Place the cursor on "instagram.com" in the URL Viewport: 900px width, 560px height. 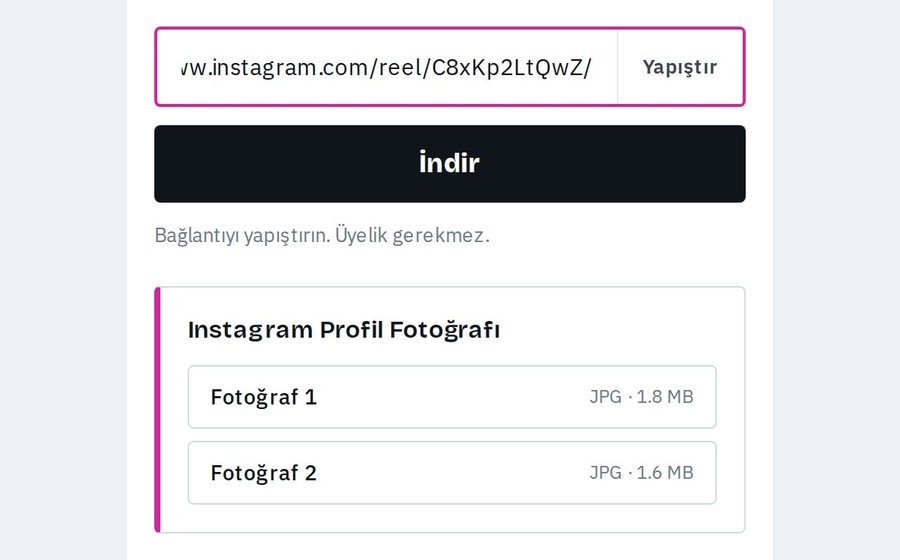coord(292,68)
